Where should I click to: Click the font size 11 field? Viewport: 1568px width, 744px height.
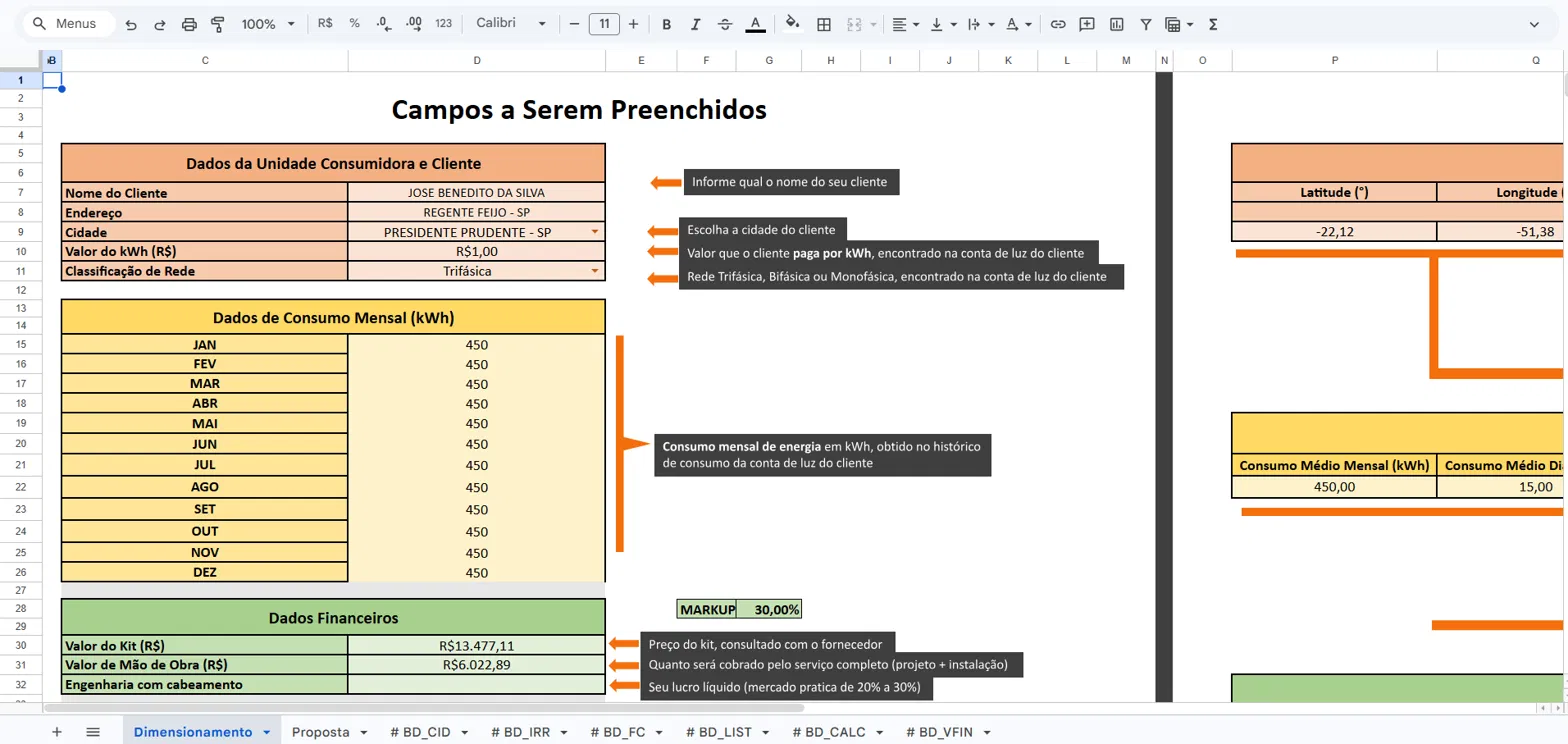click(604, 23)
